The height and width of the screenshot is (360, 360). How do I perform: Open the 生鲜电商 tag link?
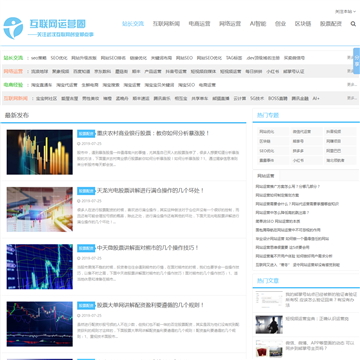click(90, 85)
